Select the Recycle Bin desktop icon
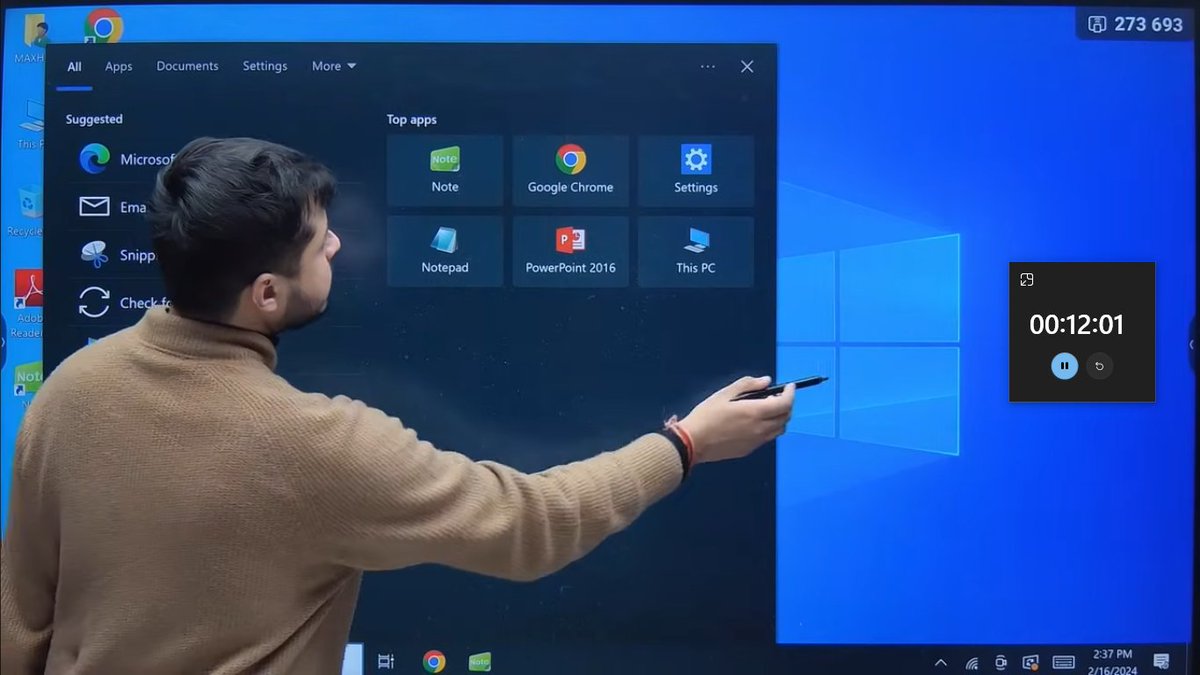 coord(25,212)
